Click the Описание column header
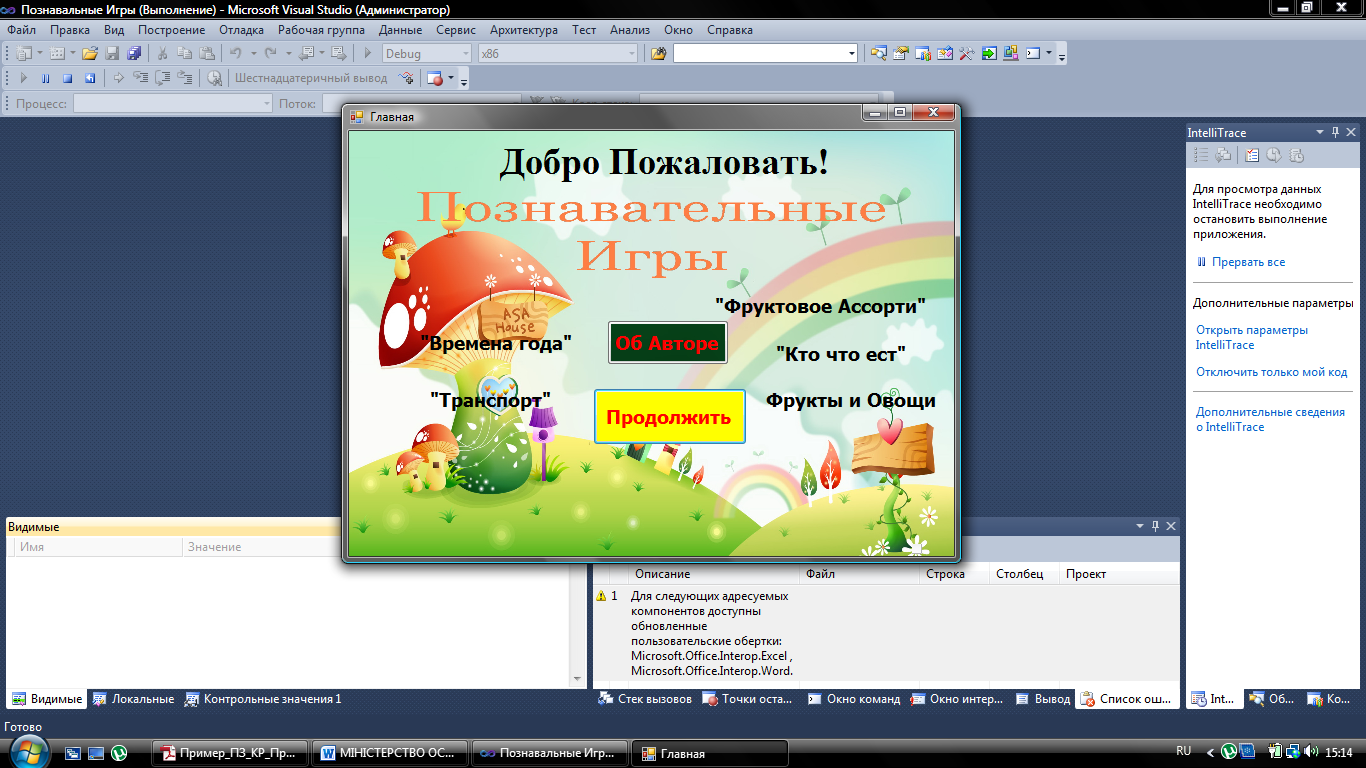This screenshot has height=768, width=1366. point(662,574)
